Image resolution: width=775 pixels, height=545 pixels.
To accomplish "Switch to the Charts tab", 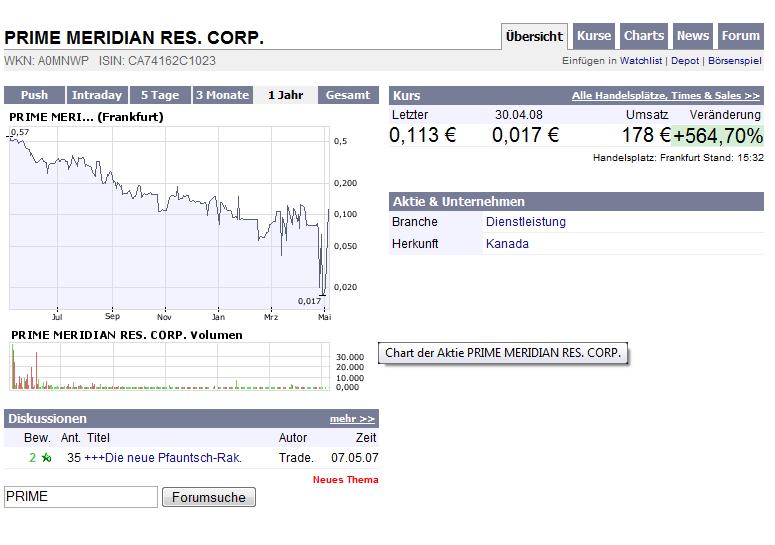I will [x=644, y=36].
